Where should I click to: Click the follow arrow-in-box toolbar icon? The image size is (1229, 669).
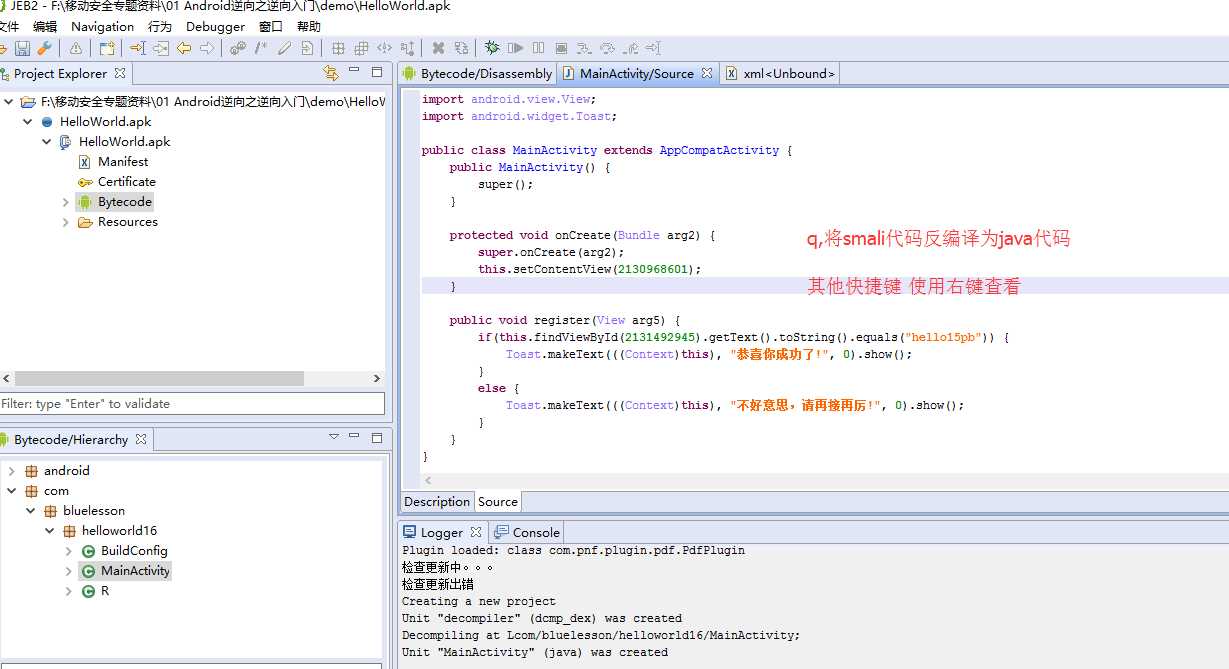161,48
